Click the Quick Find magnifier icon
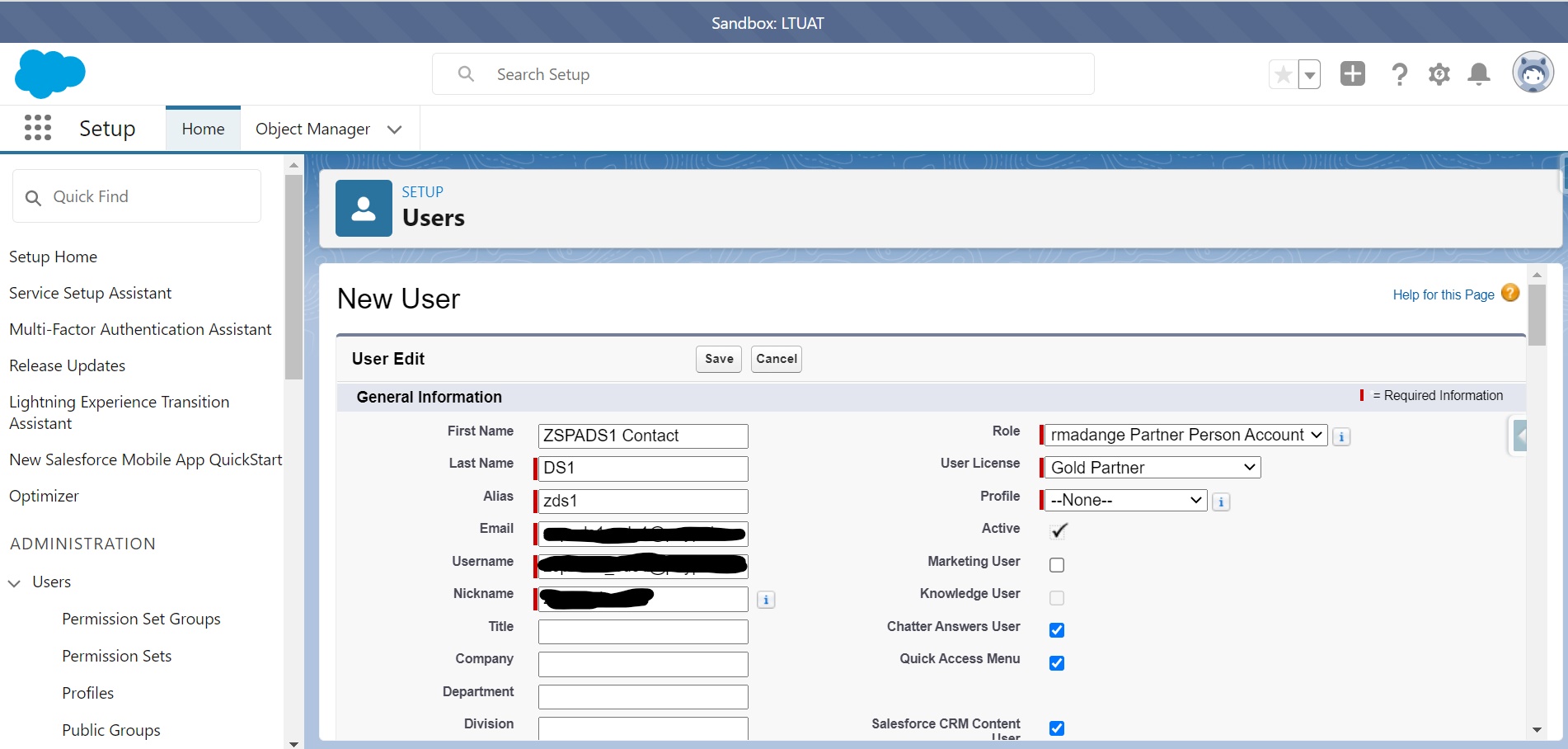The height and width of the screenshot is (749, 1568). click(33, 198)
